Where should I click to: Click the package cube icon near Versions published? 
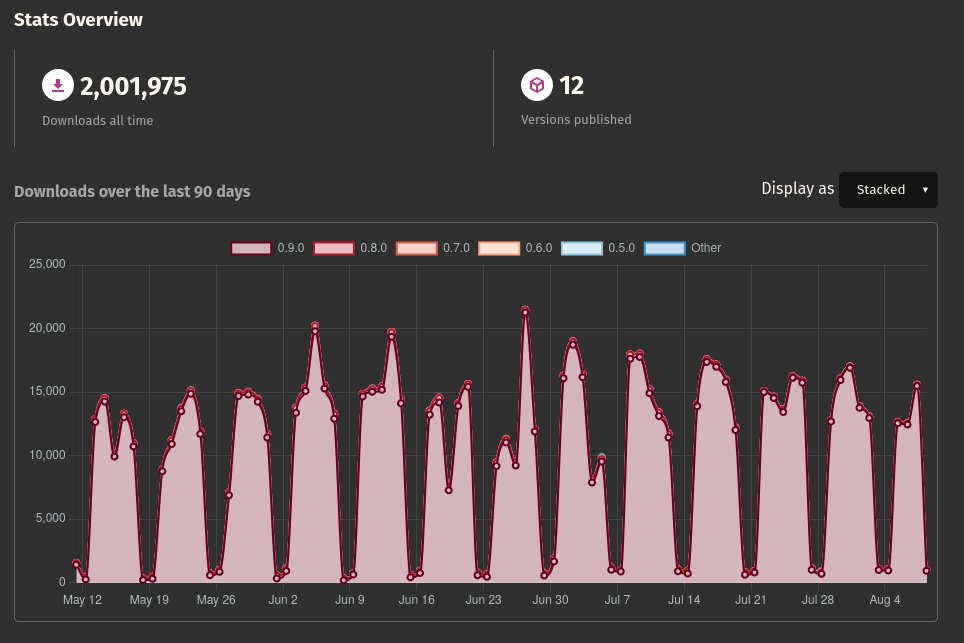(537, 85)
